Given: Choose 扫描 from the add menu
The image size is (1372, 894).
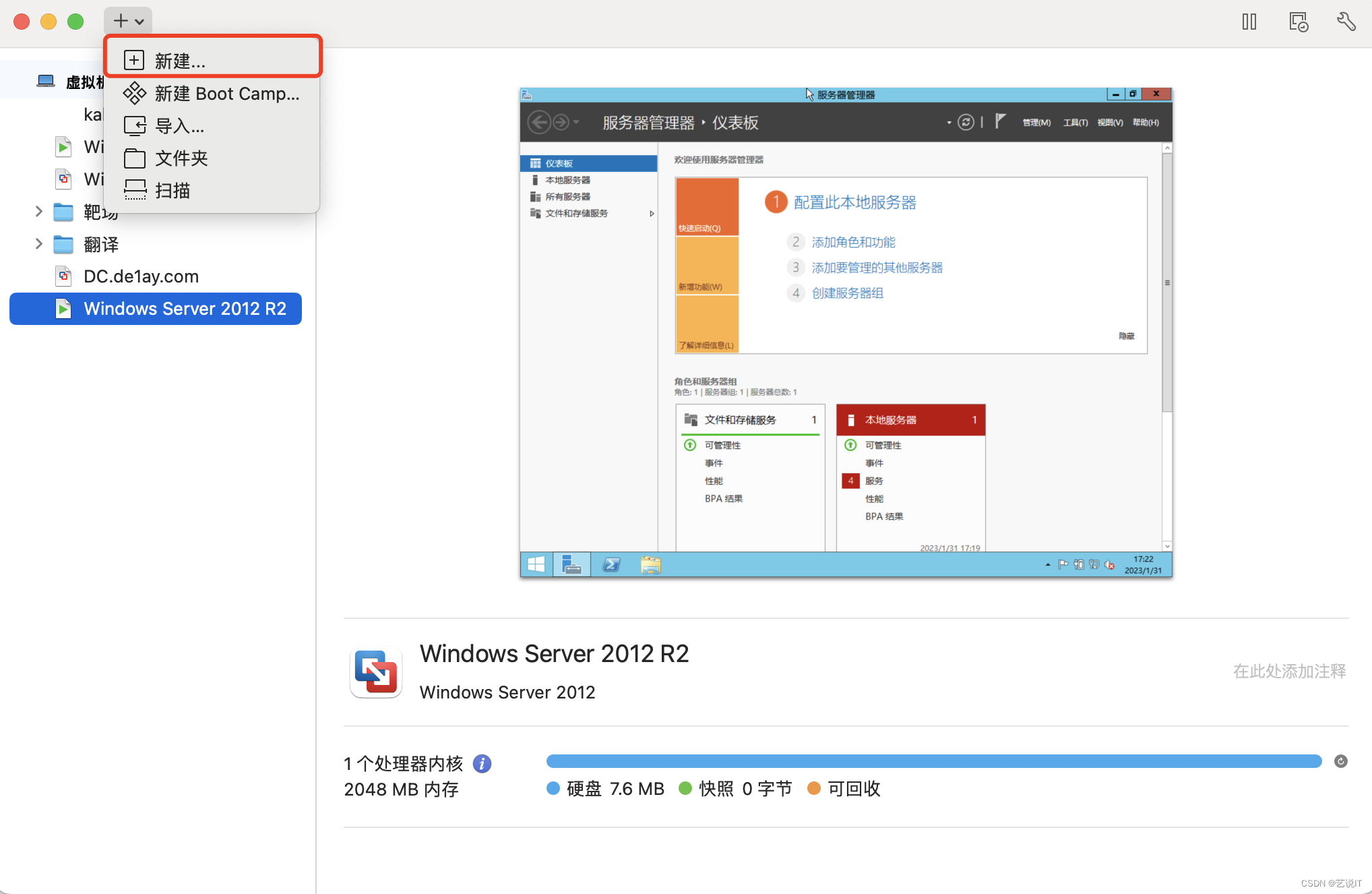Looking at the screenshot, I should (213, 190).
